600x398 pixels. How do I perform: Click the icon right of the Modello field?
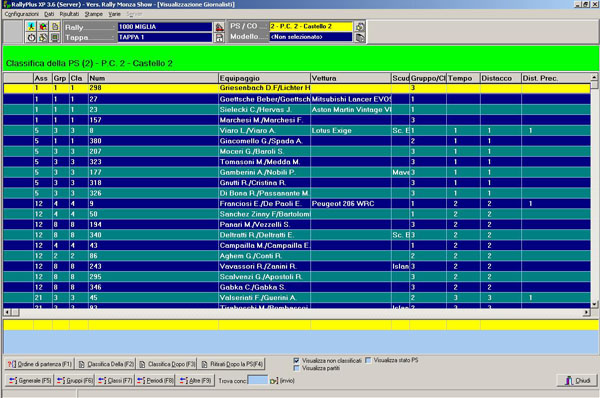pos(360,38)
